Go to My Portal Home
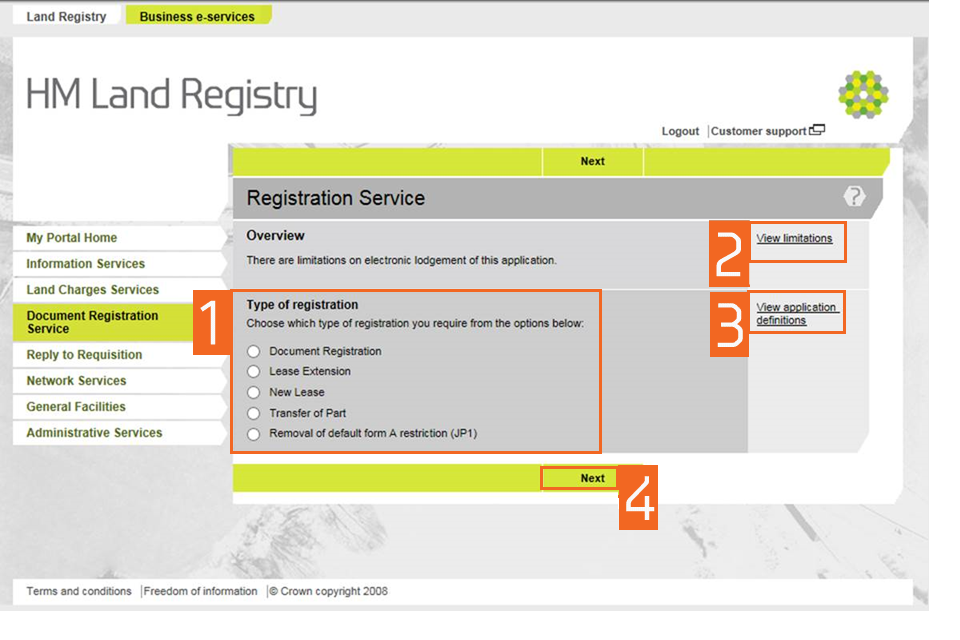The image size is (960, 640). pos(72,238)
